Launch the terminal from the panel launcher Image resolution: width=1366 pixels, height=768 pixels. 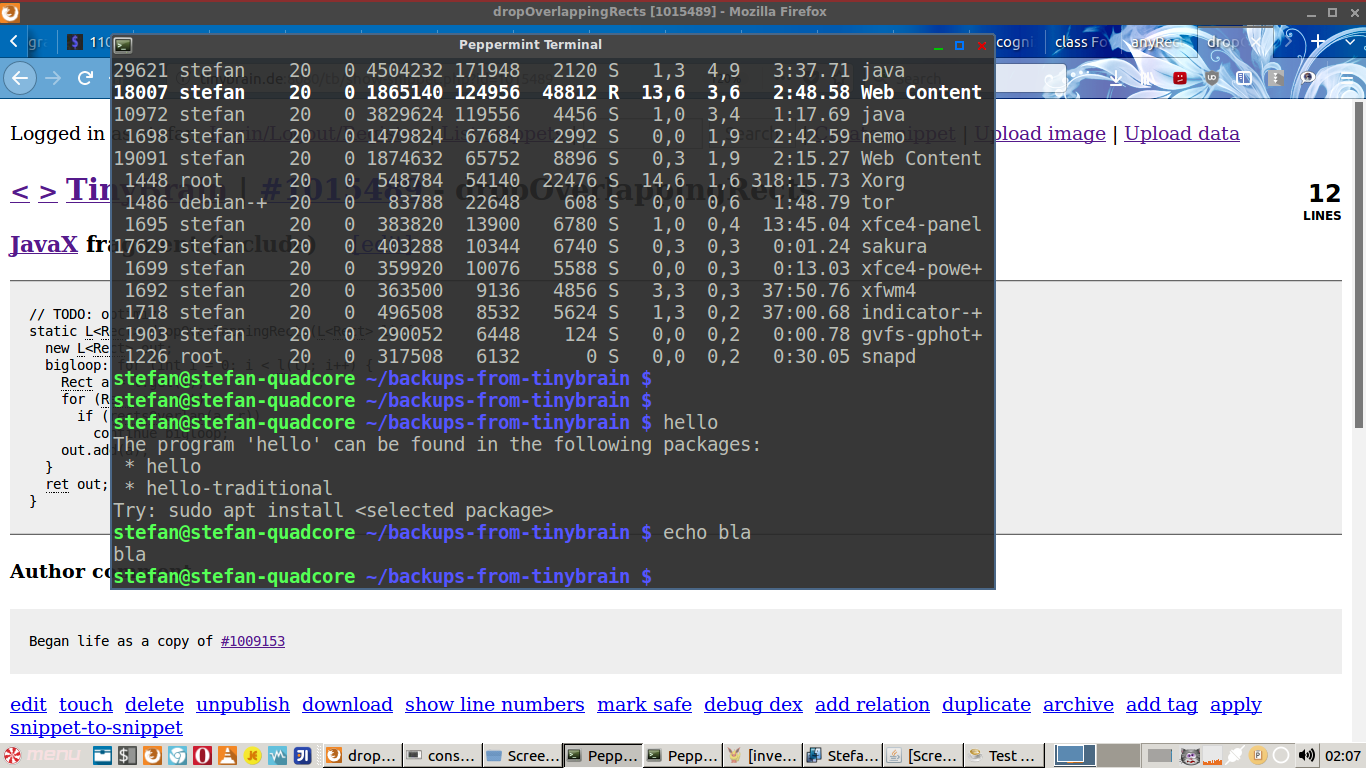pos(127,755)
